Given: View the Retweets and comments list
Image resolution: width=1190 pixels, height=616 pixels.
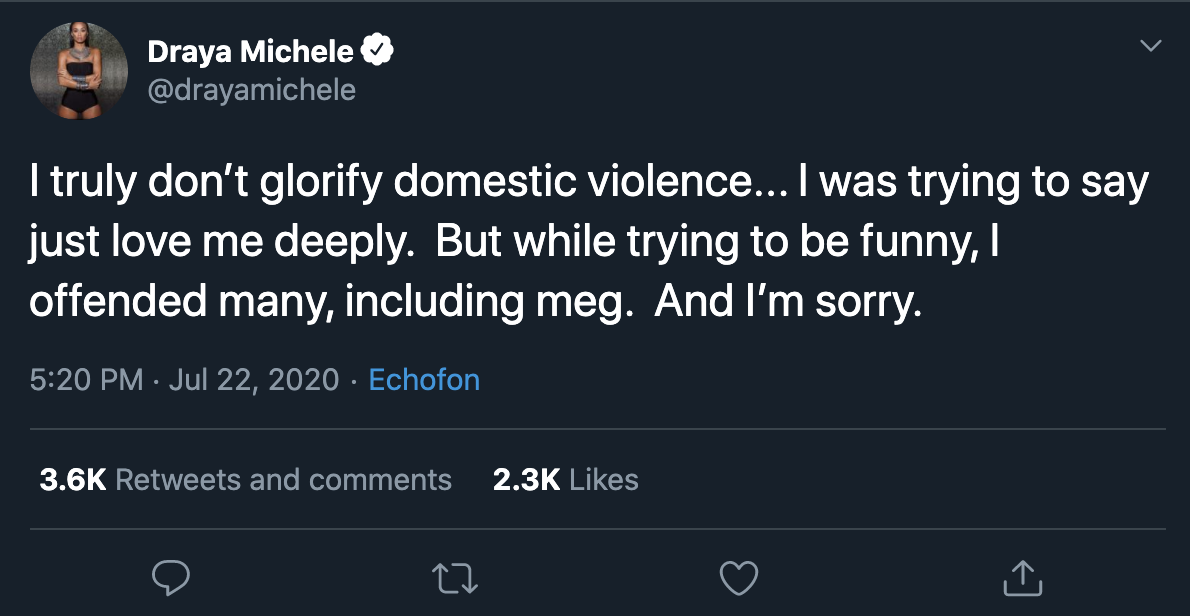Looking at the screenshot, I should coord(284,479).
